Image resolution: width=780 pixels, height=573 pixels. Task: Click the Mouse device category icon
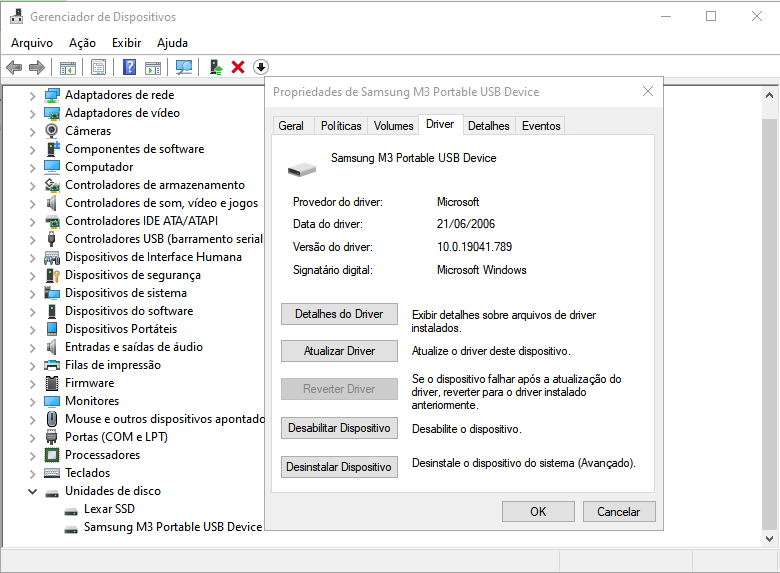(52, 419)
